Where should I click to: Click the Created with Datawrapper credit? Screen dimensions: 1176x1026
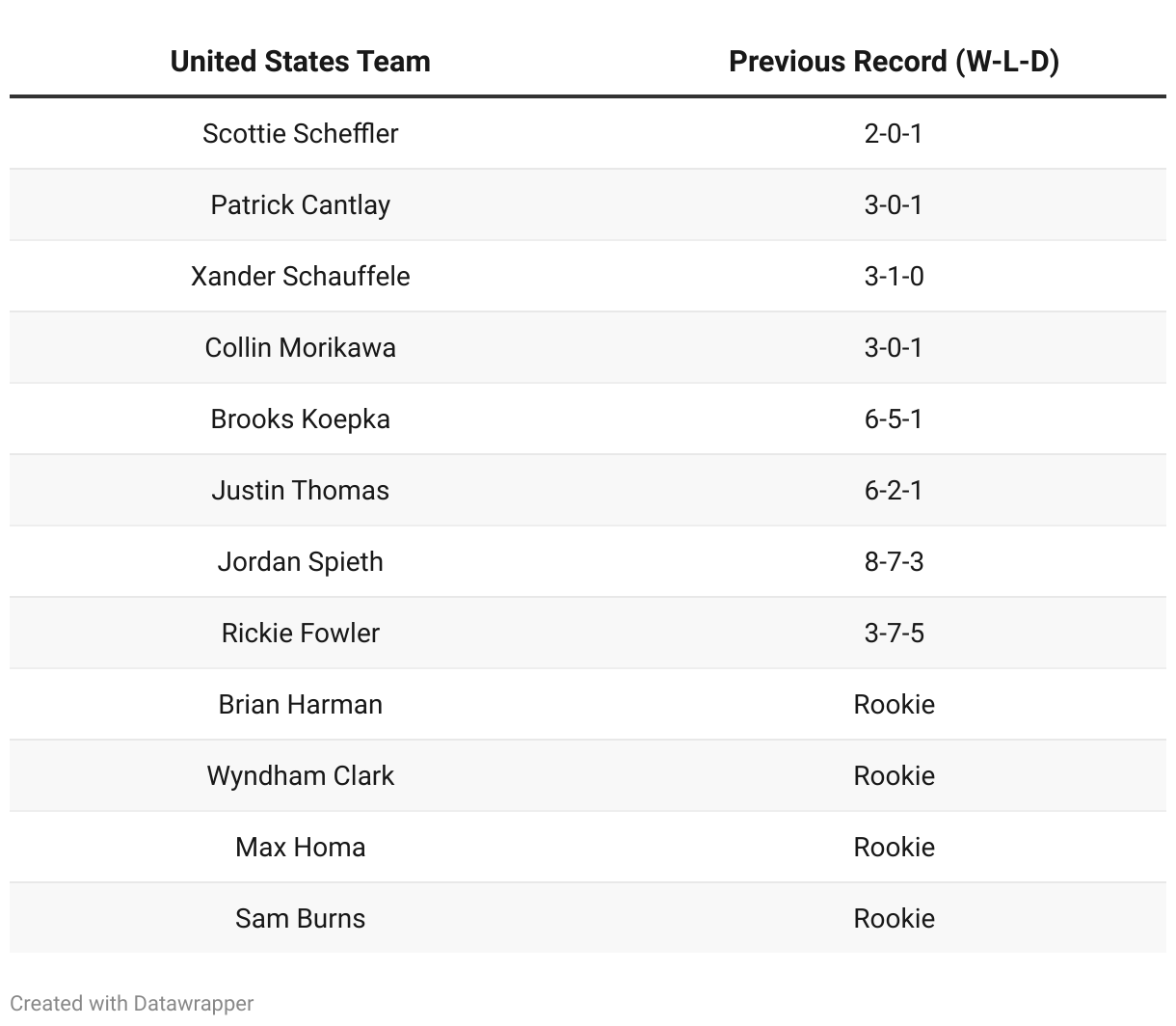(132, 1003)
